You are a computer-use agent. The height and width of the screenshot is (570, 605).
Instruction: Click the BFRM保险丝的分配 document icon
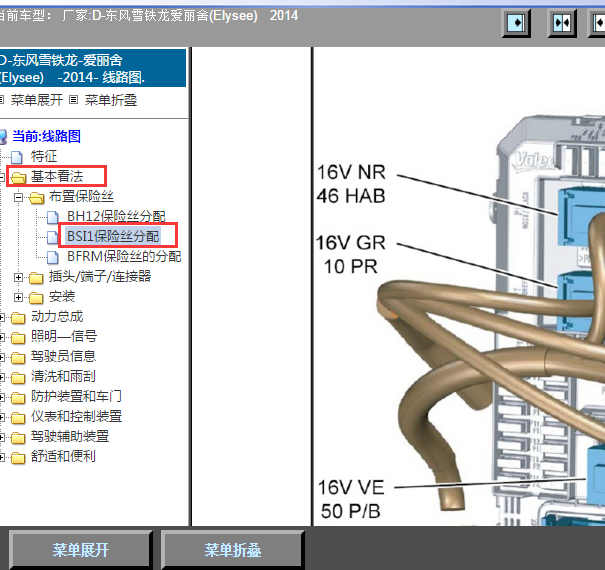[52, 257]
